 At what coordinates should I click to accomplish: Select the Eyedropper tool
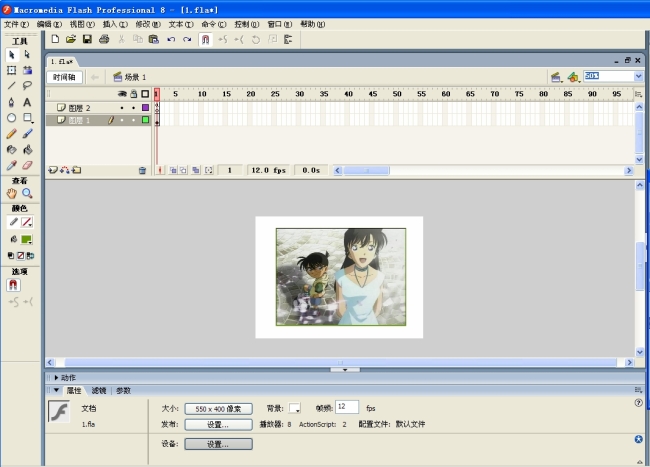[x=12, y=165]
